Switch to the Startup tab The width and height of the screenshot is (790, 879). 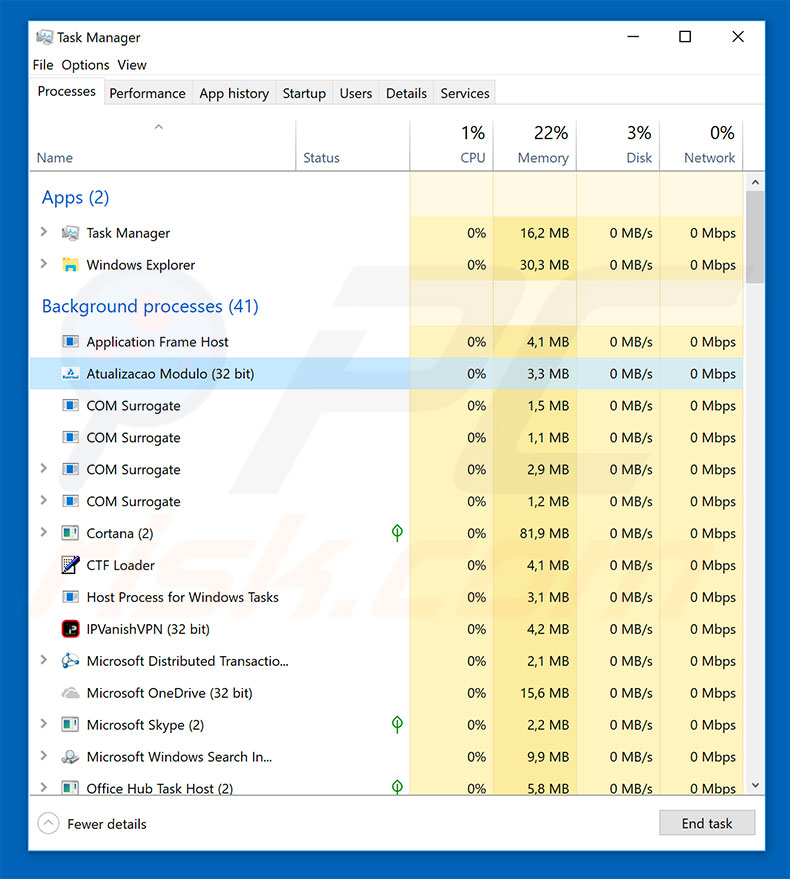[x=304, y=93]
